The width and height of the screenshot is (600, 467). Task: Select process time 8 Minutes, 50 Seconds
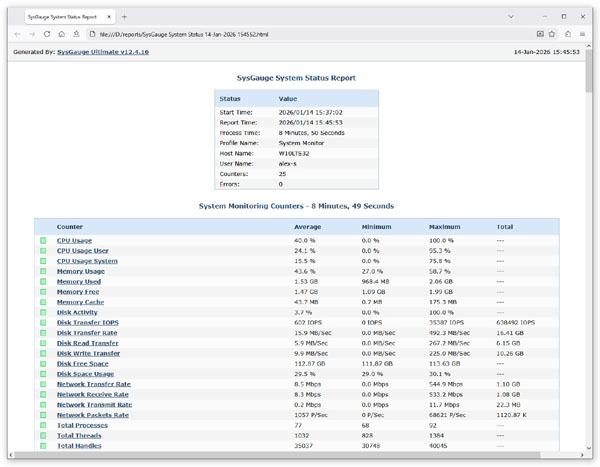point(311,133)
